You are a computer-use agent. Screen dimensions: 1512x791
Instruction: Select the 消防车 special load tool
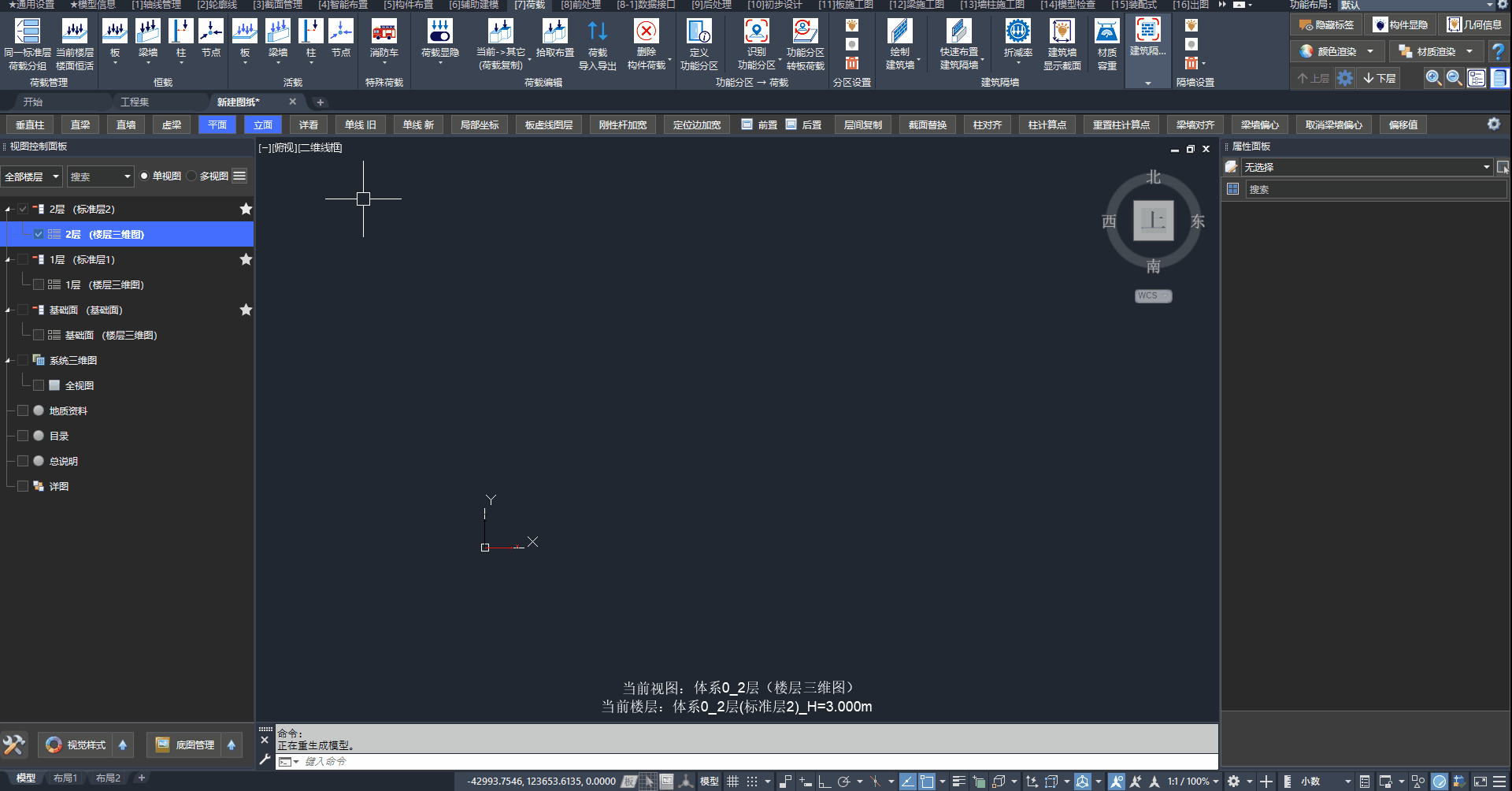click(x=384, y=39)
